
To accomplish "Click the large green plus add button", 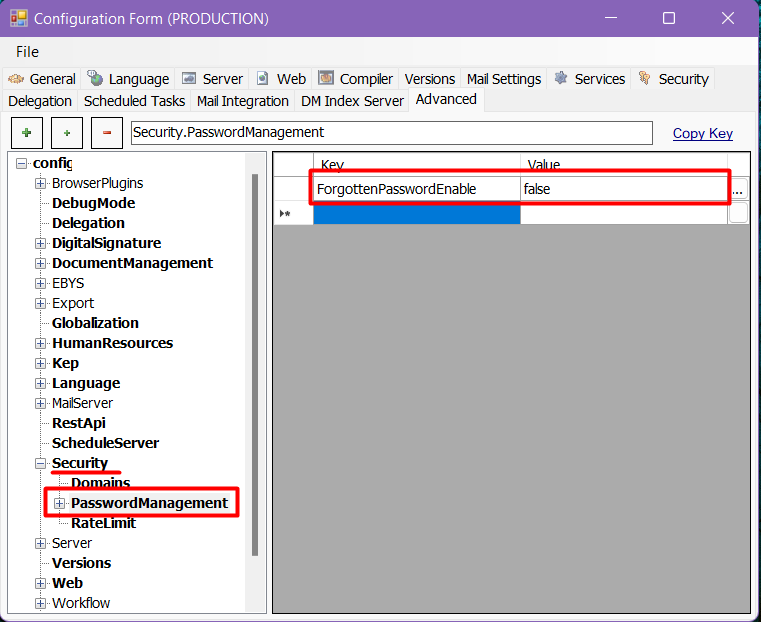I will 26,133.
